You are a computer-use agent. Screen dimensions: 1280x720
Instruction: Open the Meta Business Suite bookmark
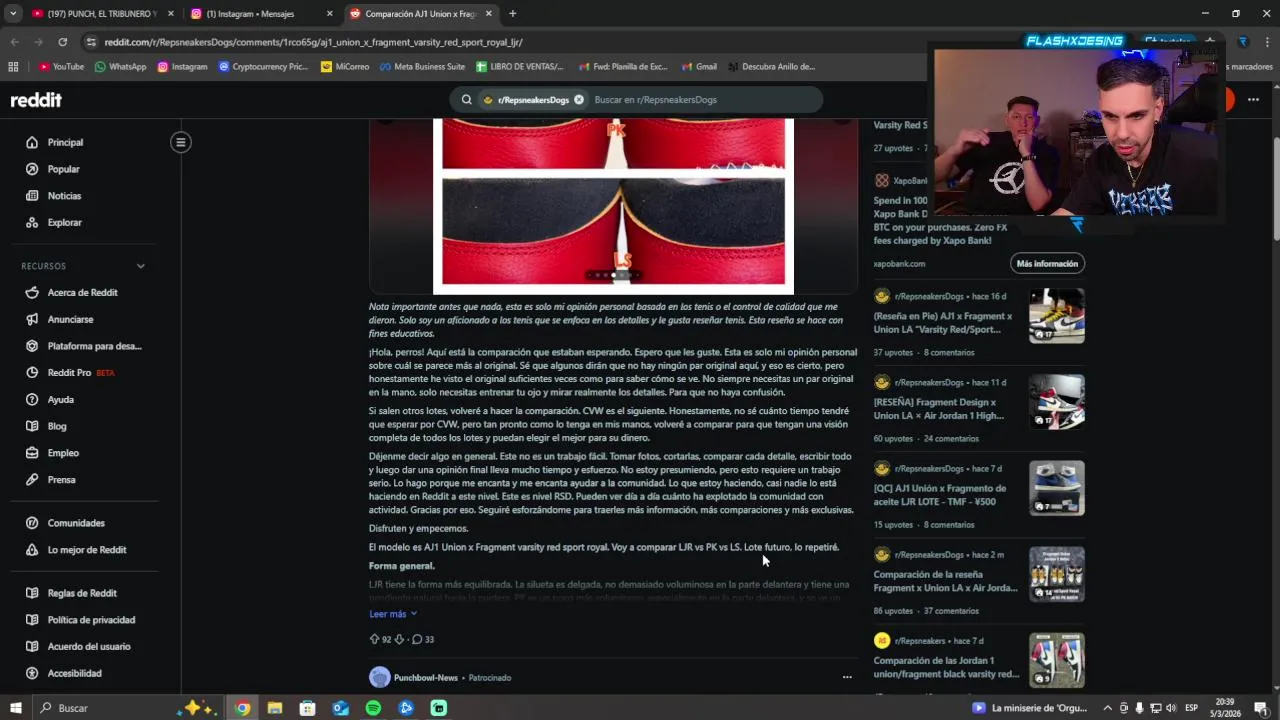click(x=422, y=67)
